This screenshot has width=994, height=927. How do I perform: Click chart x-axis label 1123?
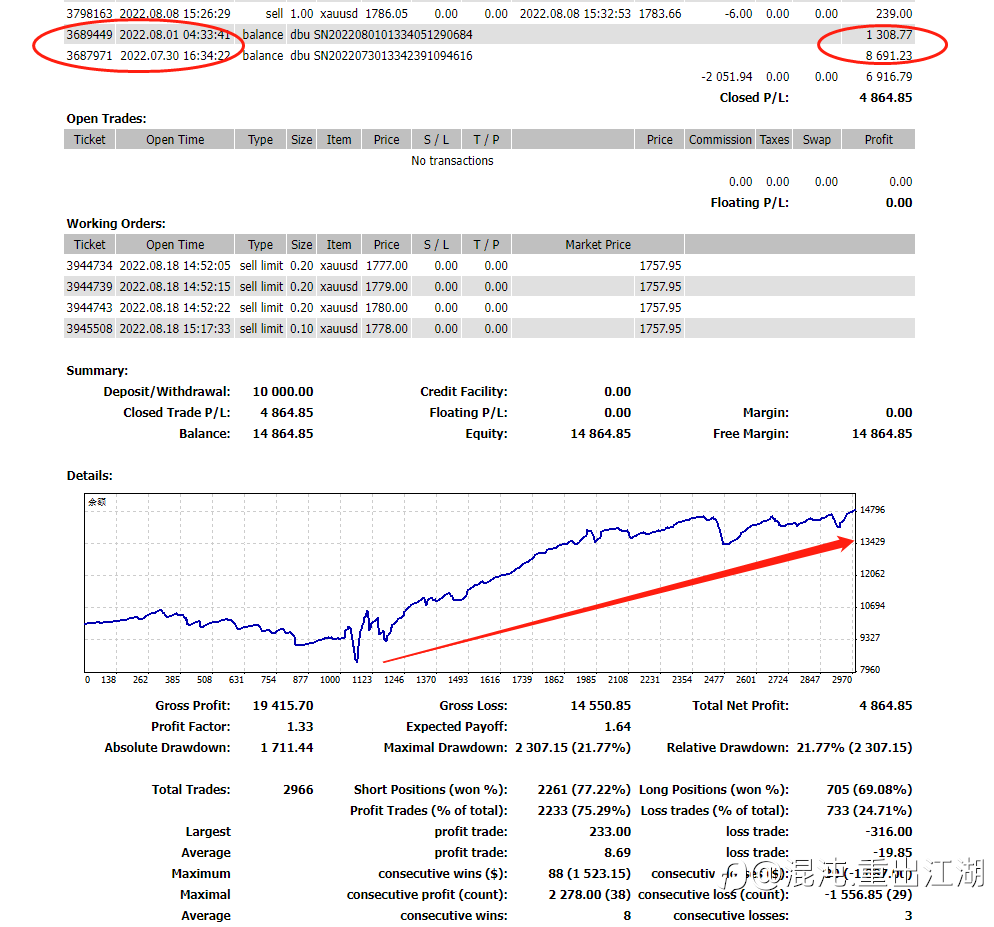[x=361, y=679]
